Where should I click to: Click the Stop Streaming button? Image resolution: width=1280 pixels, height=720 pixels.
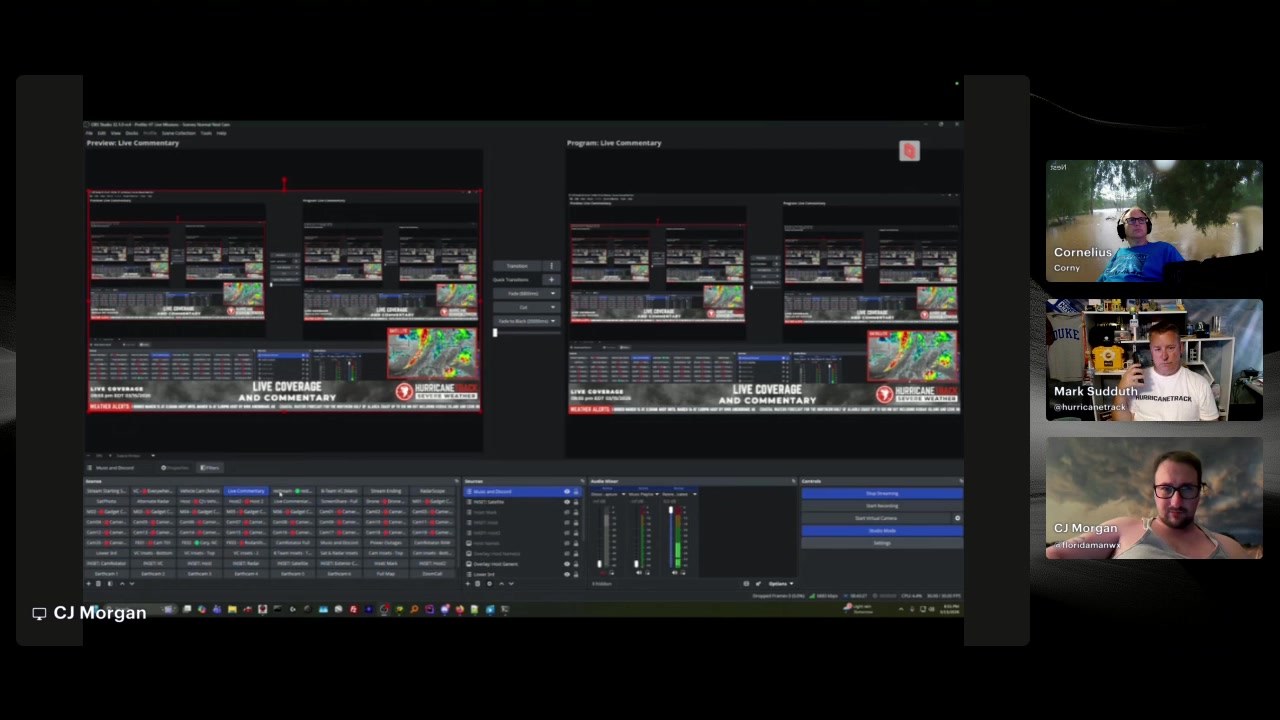pyautogui.click(x=882, y=493)
